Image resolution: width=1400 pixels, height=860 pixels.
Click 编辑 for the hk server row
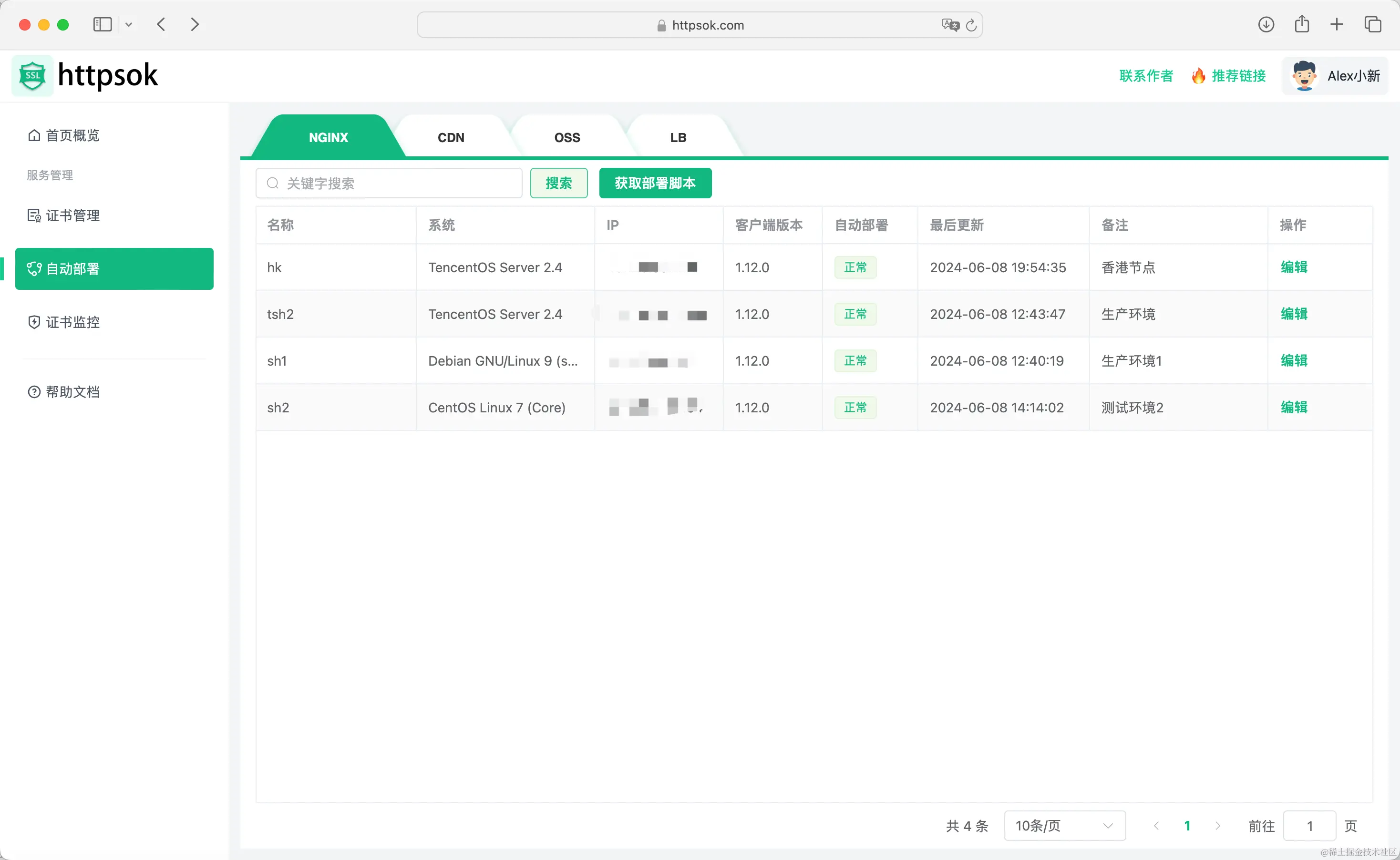tap(1294, 267)
